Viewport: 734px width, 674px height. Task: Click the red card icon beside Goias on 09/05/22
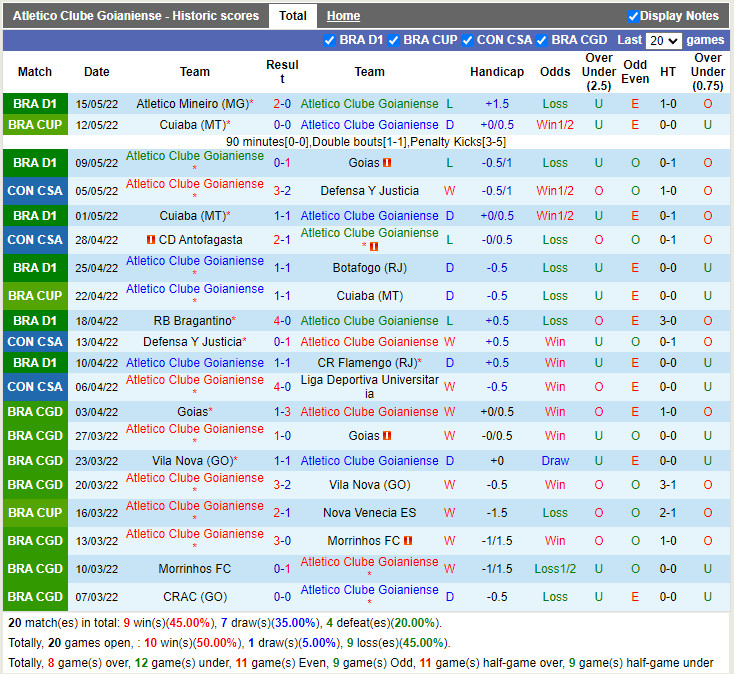[387, 163]
